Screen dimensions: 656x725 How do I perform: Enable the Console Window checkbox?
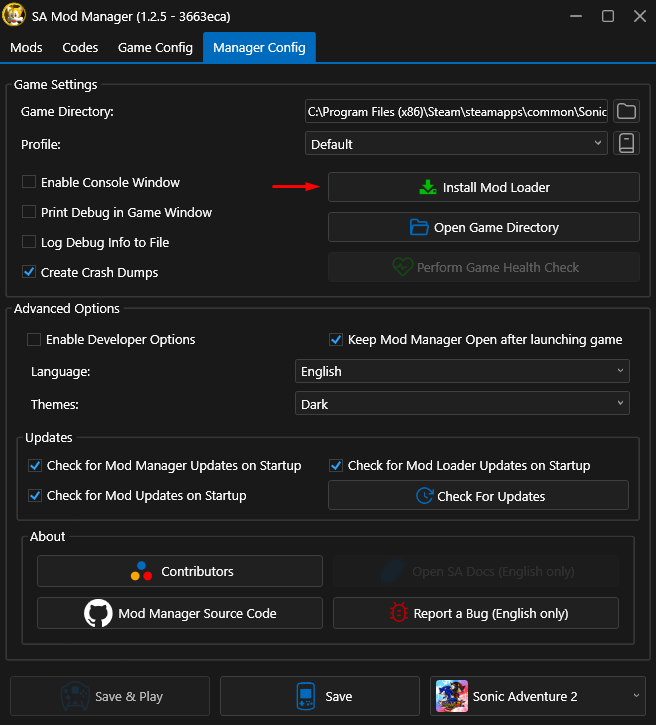pos(28,183)
